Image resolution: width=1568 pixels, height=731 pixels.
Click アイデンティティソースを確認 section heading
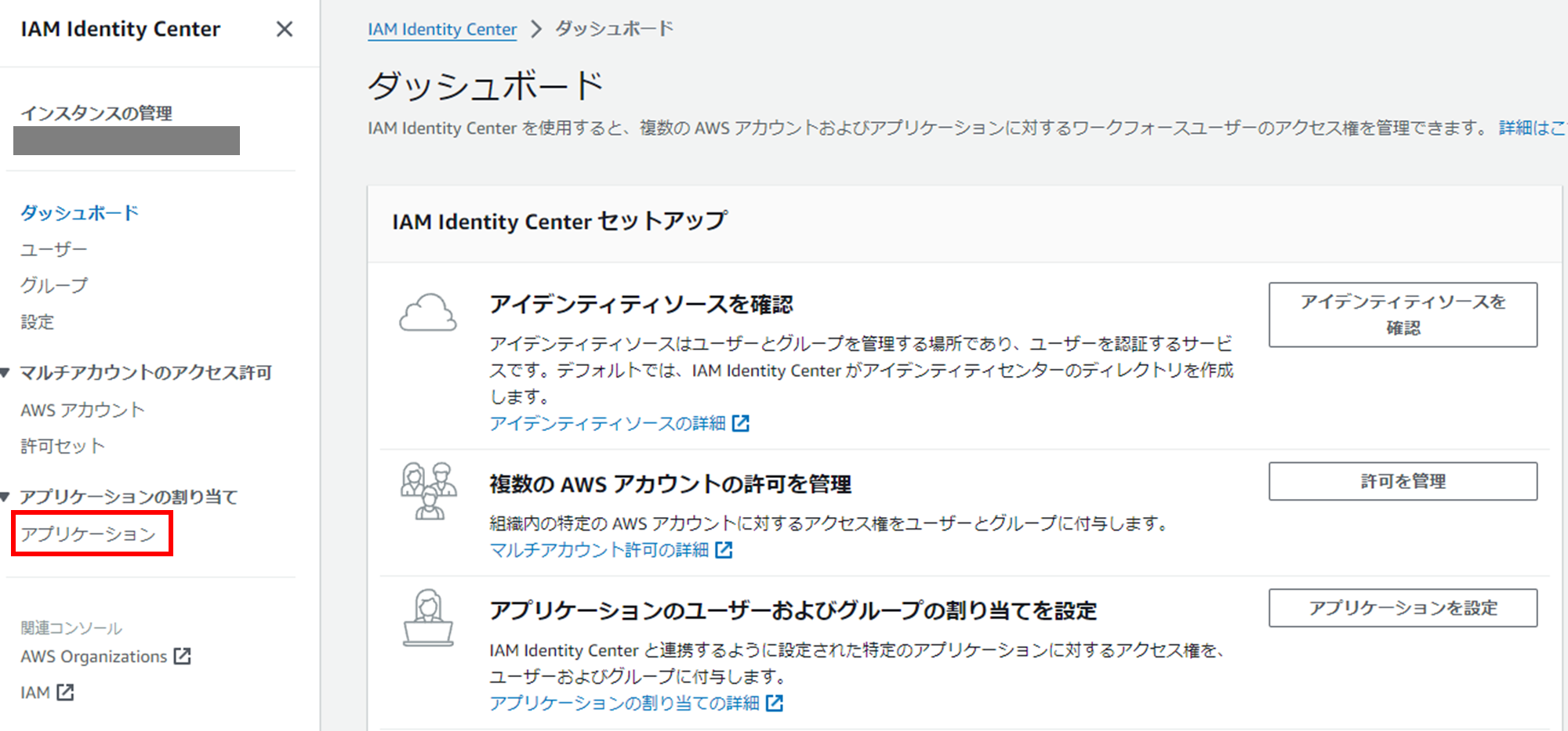[641, 304]
